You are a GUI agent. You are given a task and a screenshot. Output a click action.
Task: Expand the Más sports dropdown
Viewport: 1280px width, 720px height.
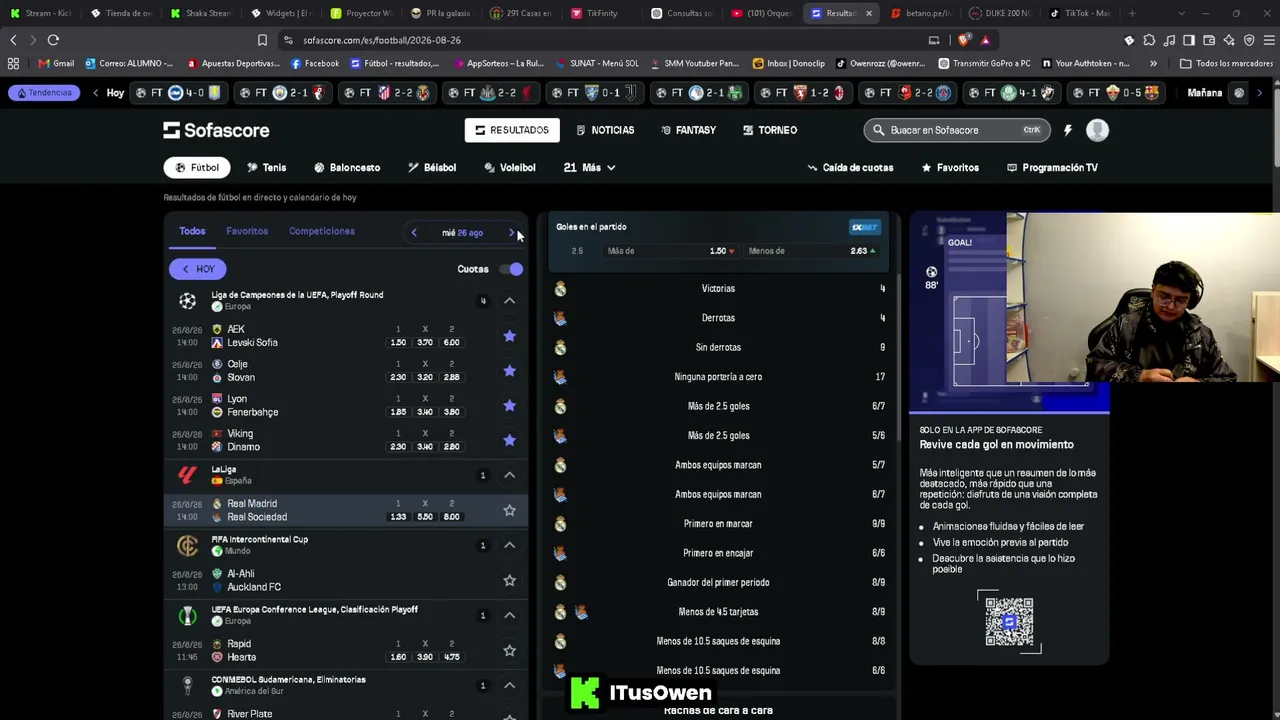[x=589, y=168]
